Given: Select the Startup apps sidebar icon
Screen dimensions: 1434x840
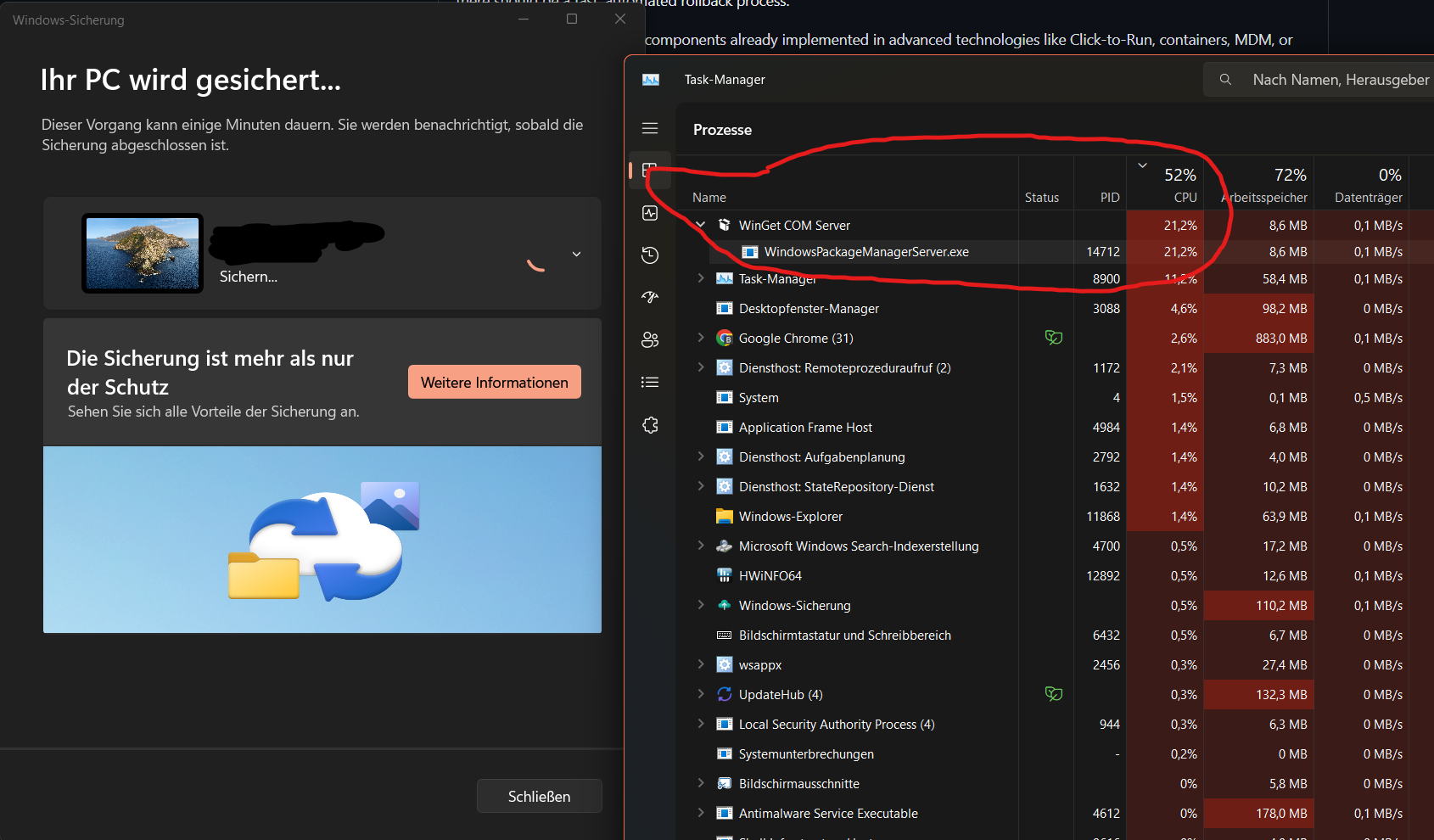Looking at the screenshot, I should (650, 297).
